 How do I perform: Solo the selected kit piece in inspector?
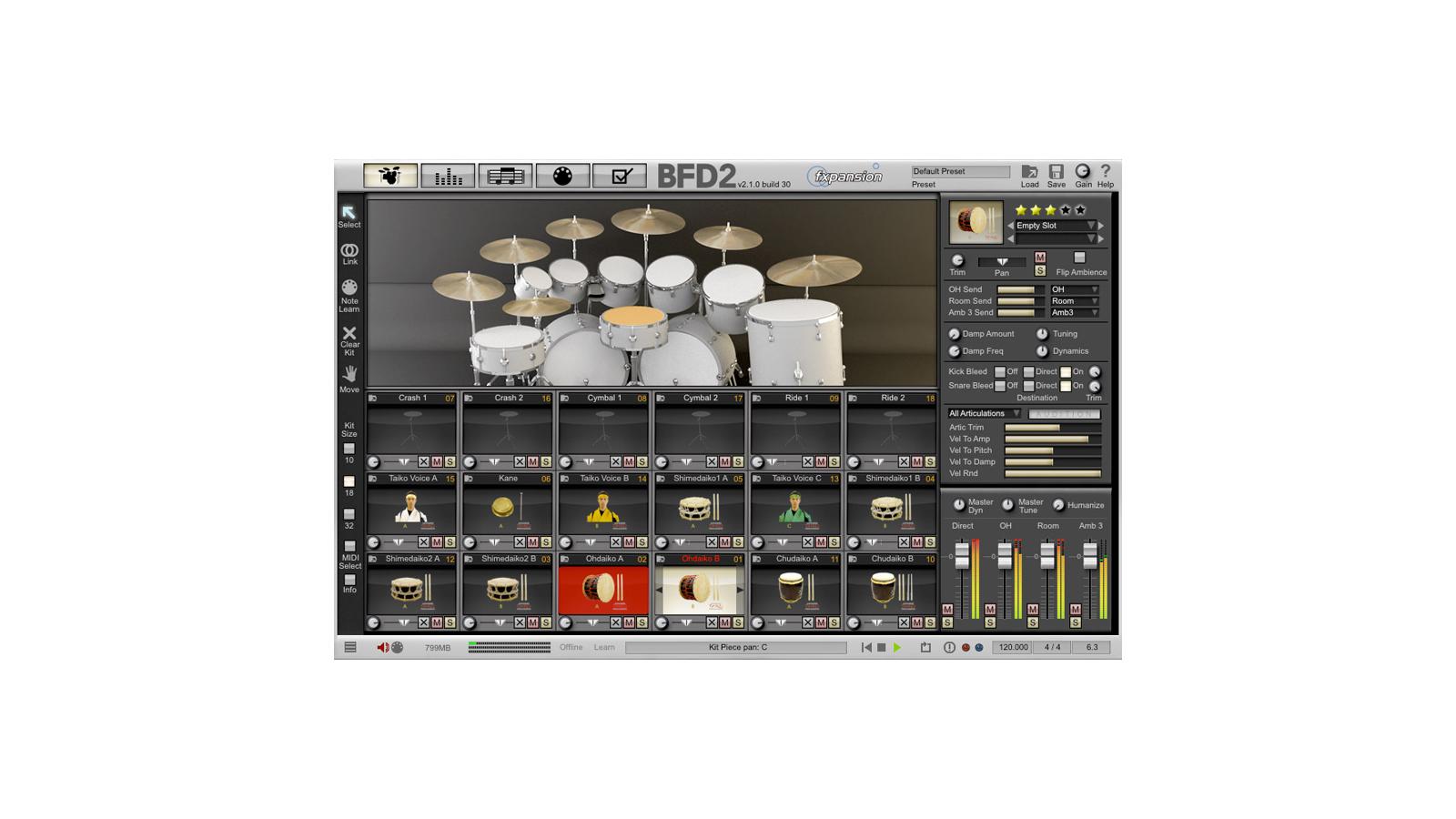point(1040,270)
